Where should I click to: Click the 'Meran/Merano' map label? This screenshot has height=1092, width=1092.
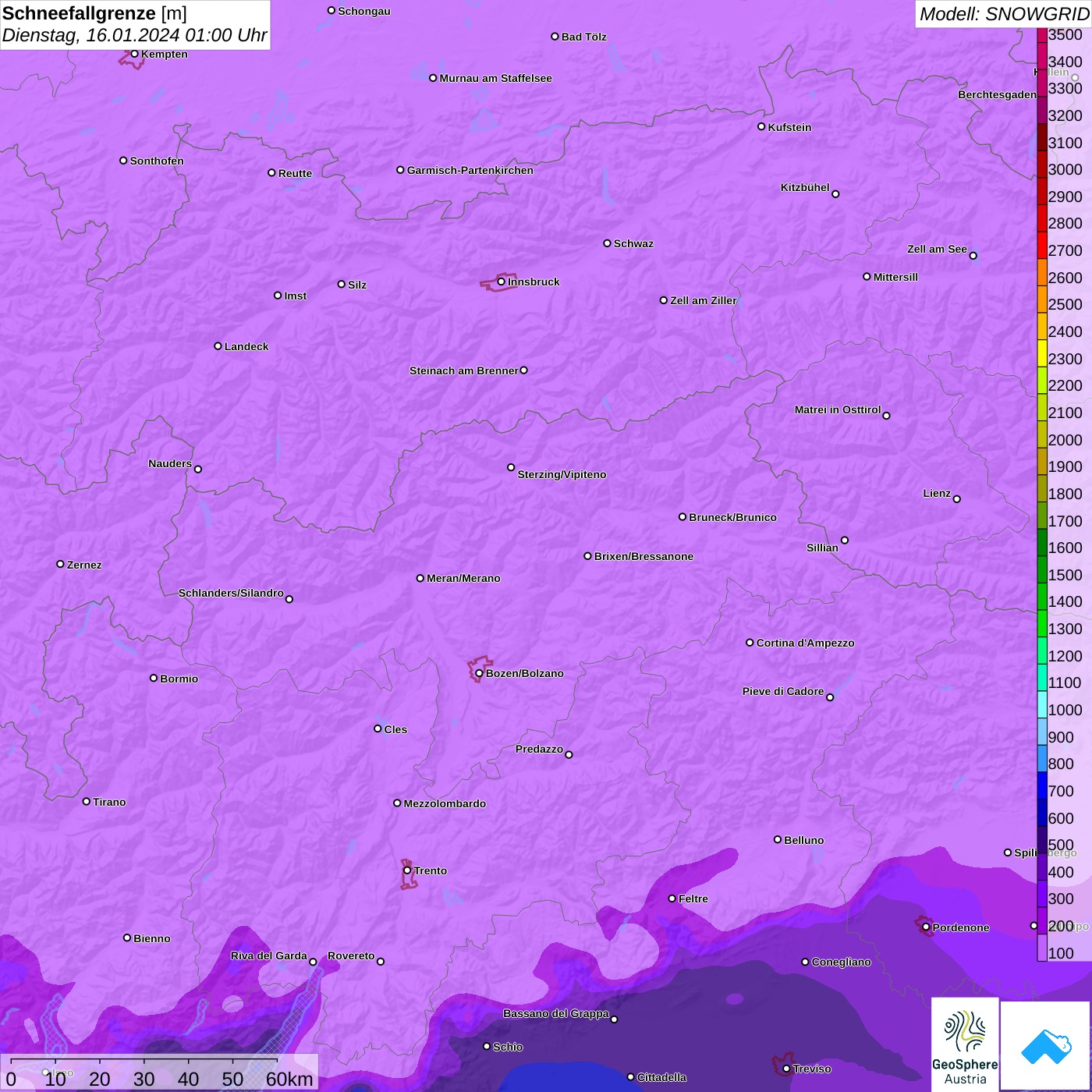463,578
